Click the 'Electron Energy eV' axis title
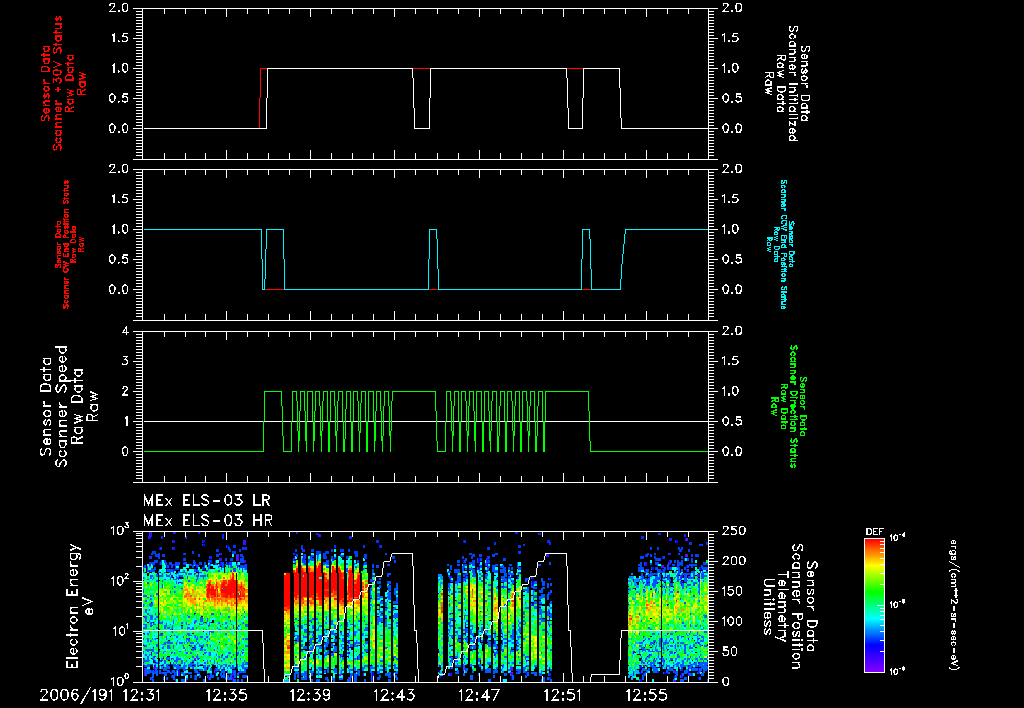Viewport: 1024px width, 708px height. click(82, 605)
